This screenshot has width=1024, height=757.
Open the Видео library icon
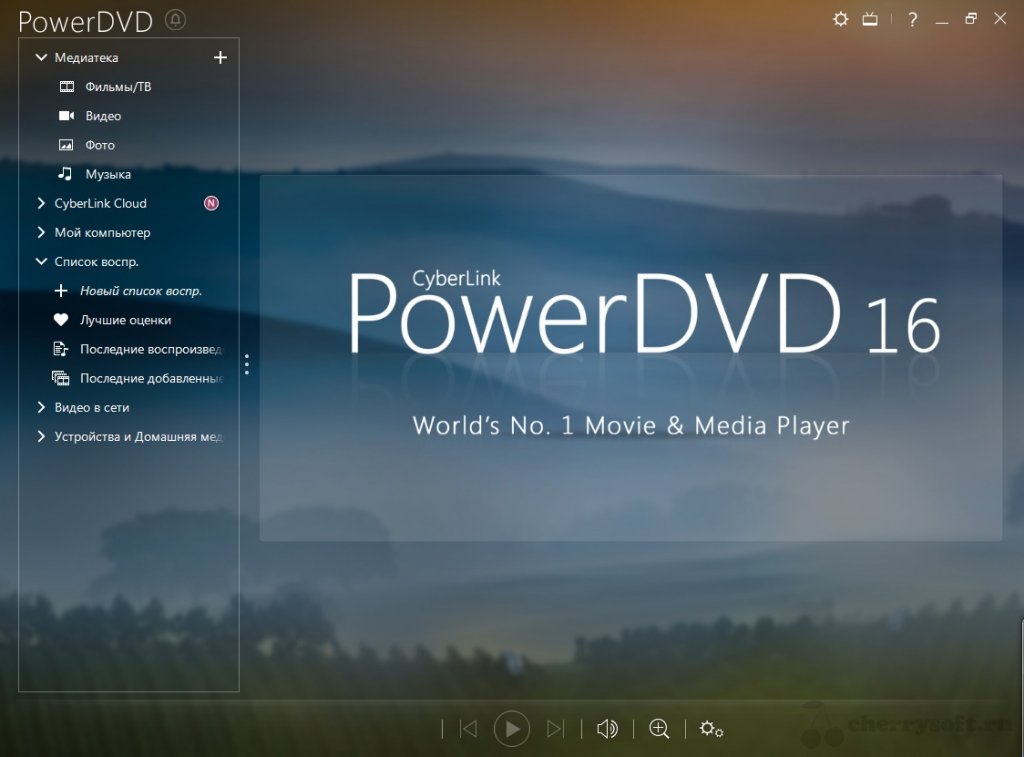[66, 115]
